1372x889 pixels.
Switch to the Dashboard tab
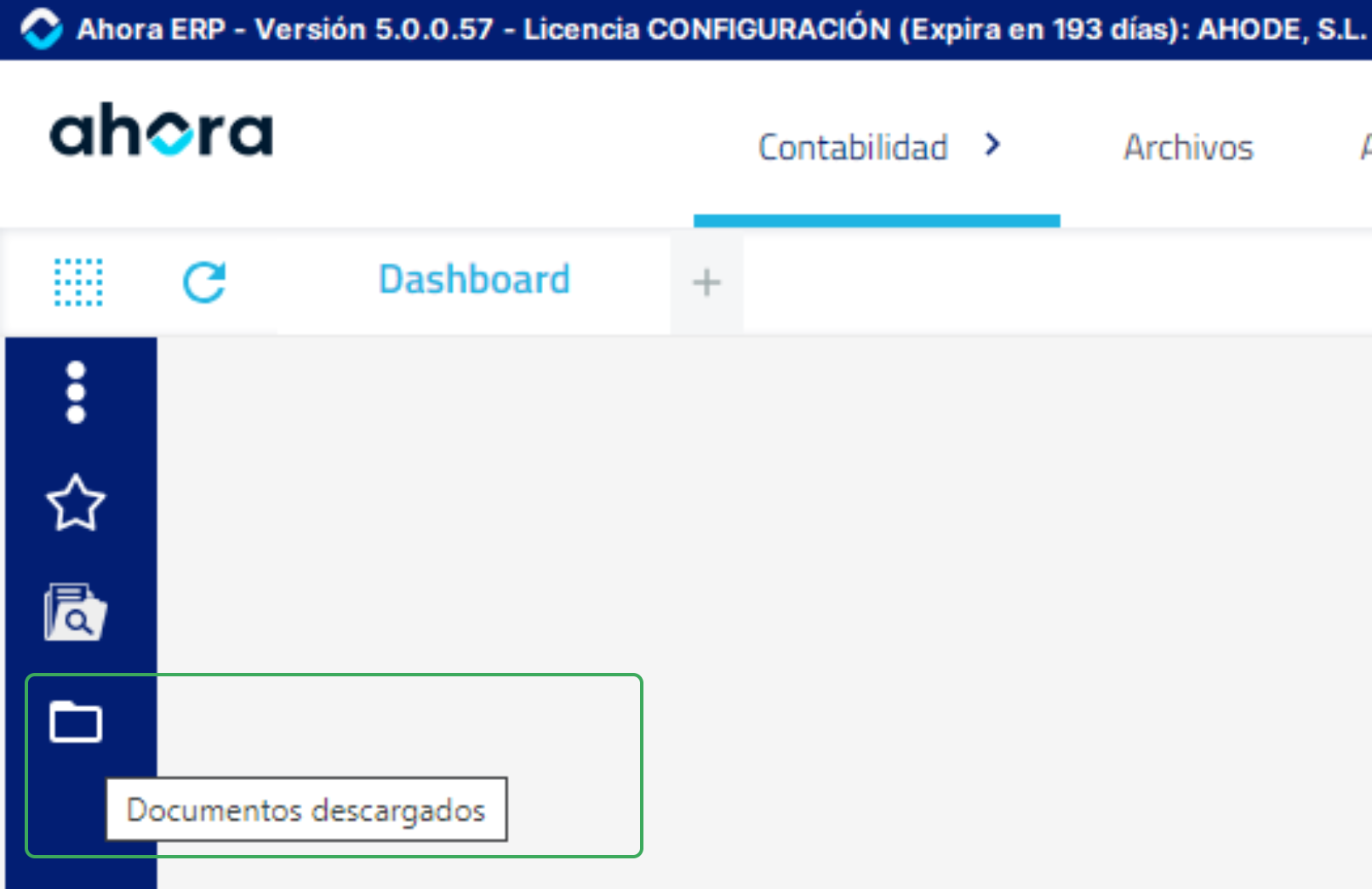coord(474,280)
